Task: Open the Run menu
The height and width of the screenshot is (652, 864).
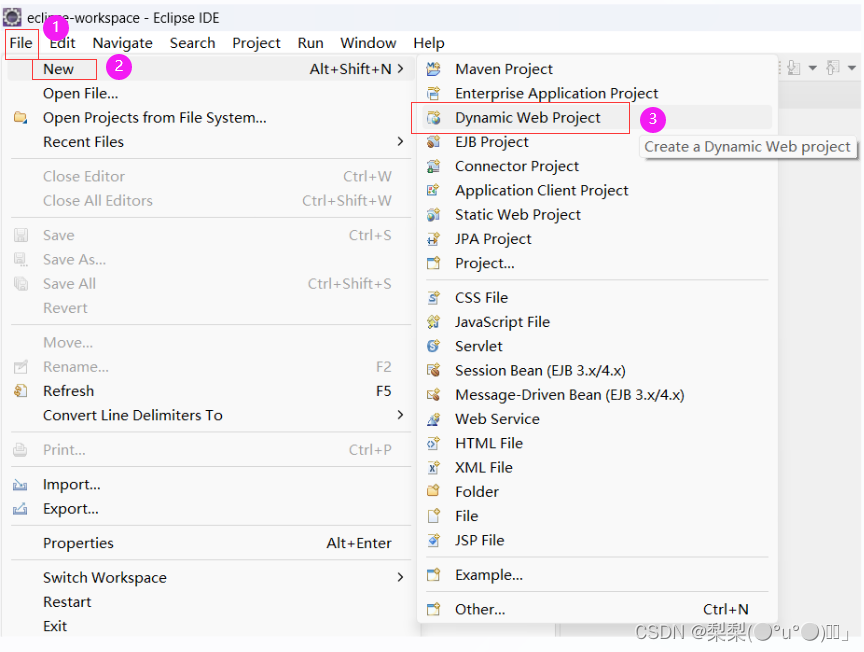Action: coord(310,43)
